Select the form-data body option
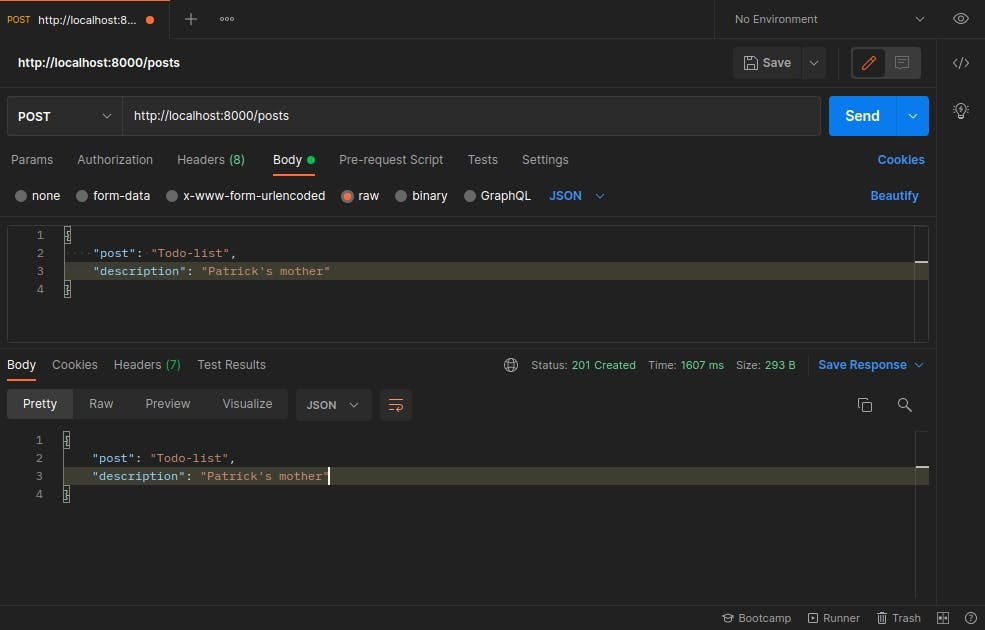Screen dimensions: 985x630 [82, 196]
